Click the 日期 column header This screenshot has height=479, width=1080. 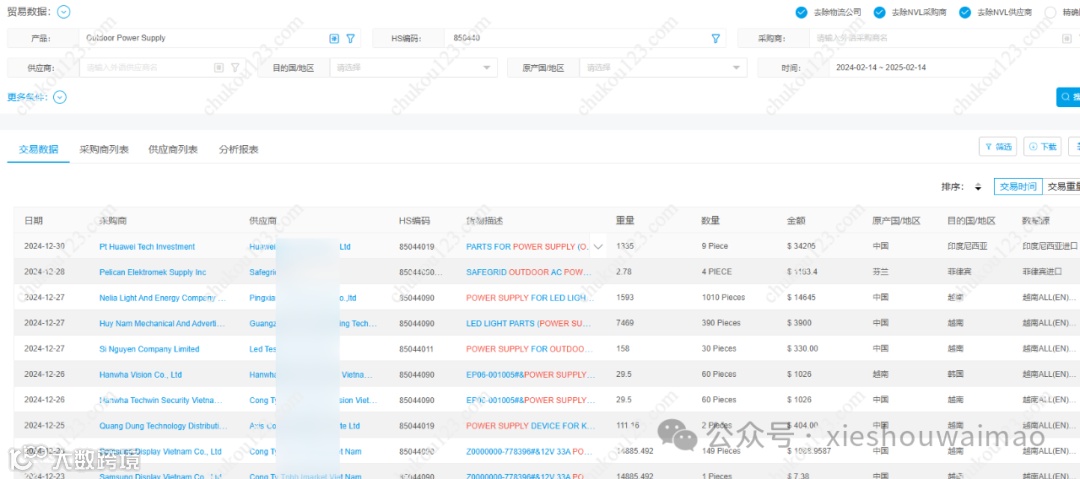(x=33, y=221)
